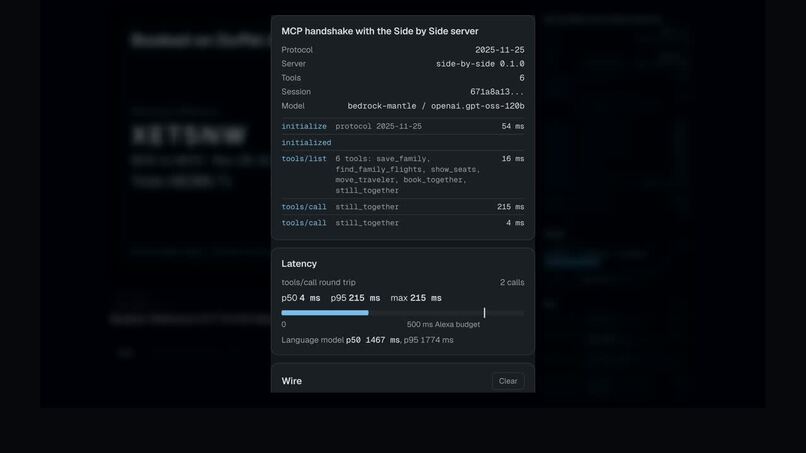Select the tools/call row taking 215 ms
Viewport: 806px width, 453px height.
(402, 207)
